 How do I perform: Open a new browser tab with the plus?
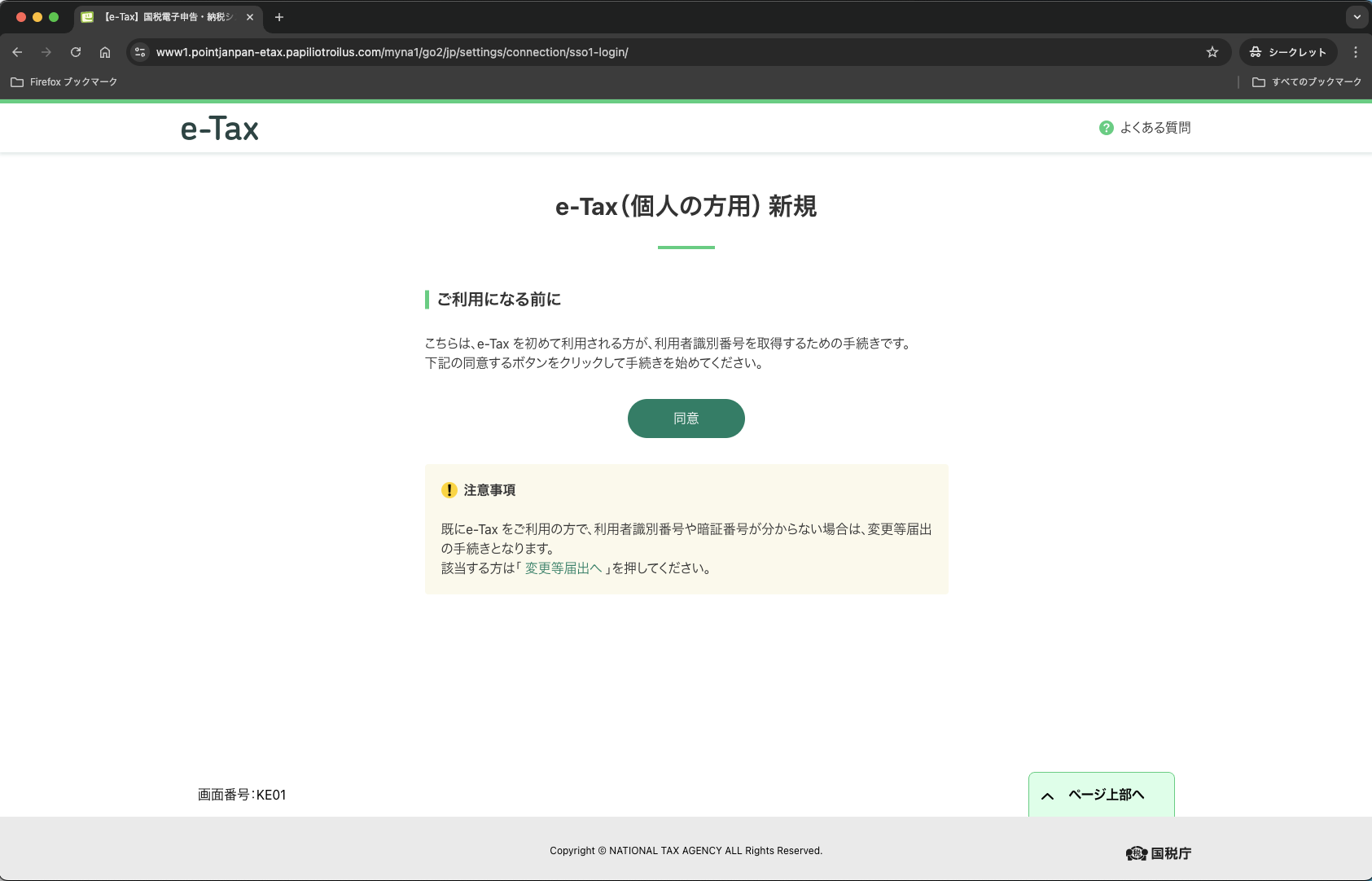[280, 16]
